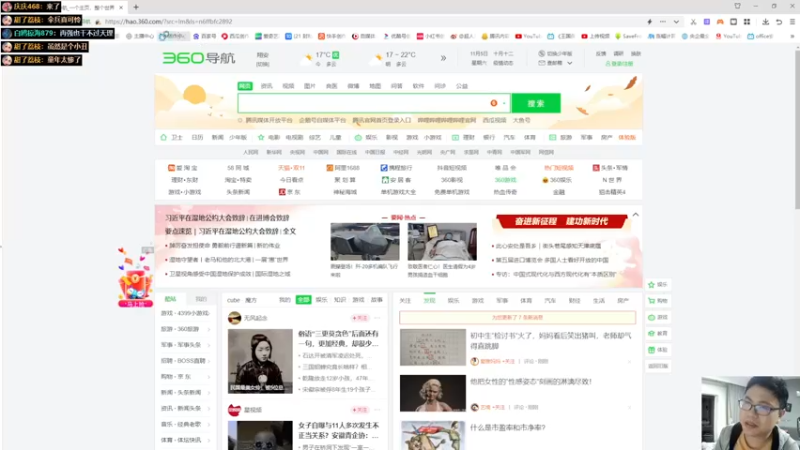Click the page vertical scrollbar
The height and width of the screenshot is (450, 800).
(x=797, y=128)
